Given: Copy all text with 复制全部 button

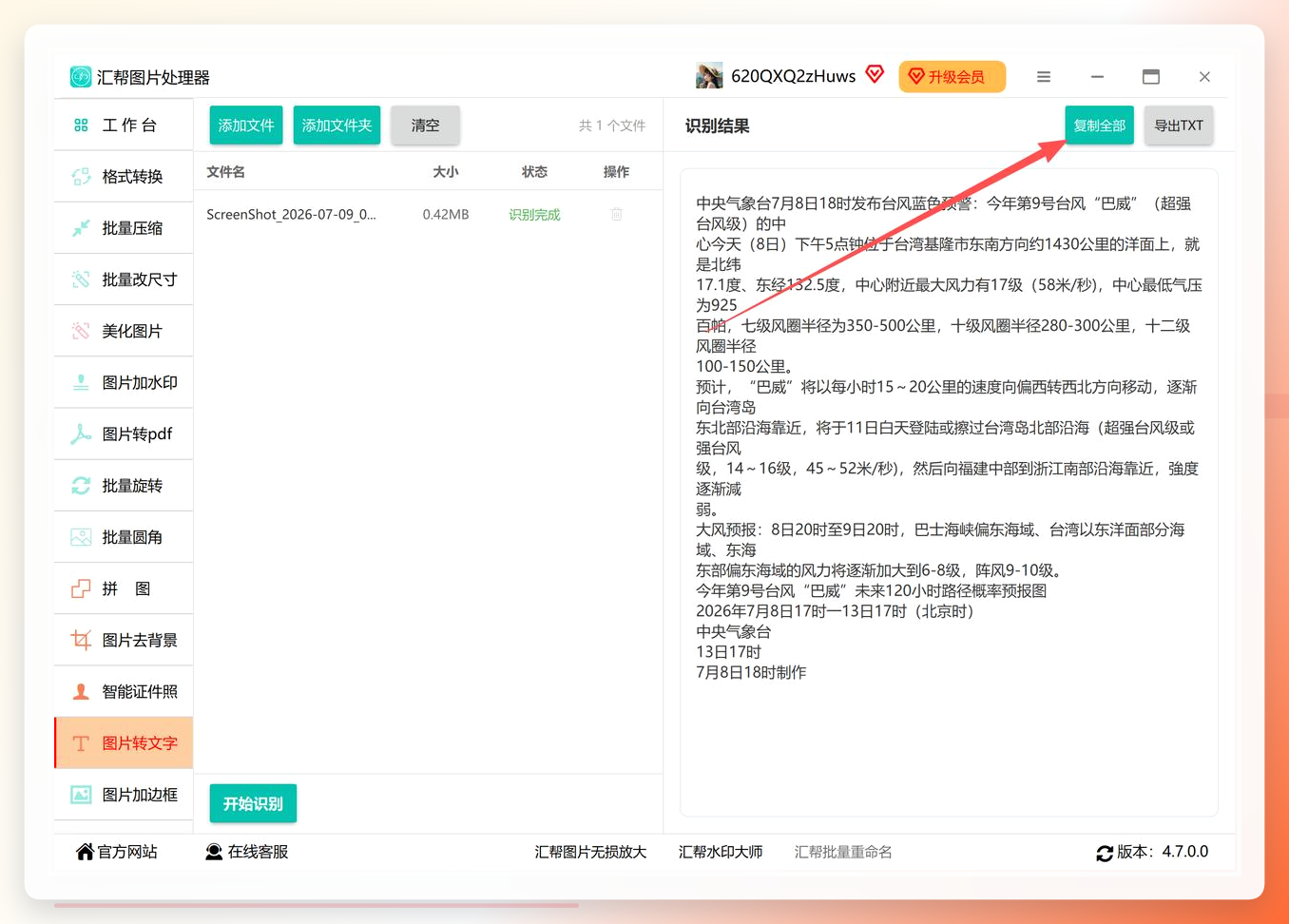Looking at the screenshot, I should [1099, 125].
